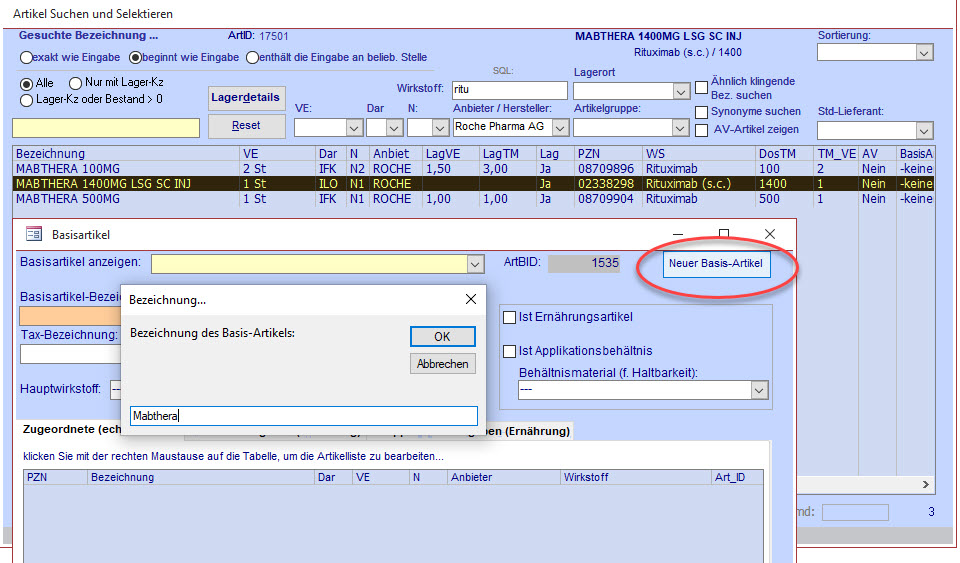Open the Sortierung dropdown
The height and width of the screenshot is (563, 960).
tap(924, 53)
